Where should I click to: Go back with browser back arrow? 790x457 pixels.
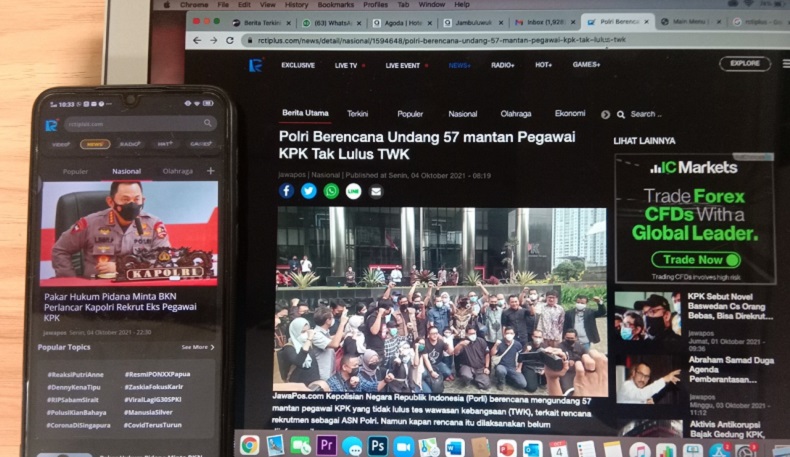197,40
